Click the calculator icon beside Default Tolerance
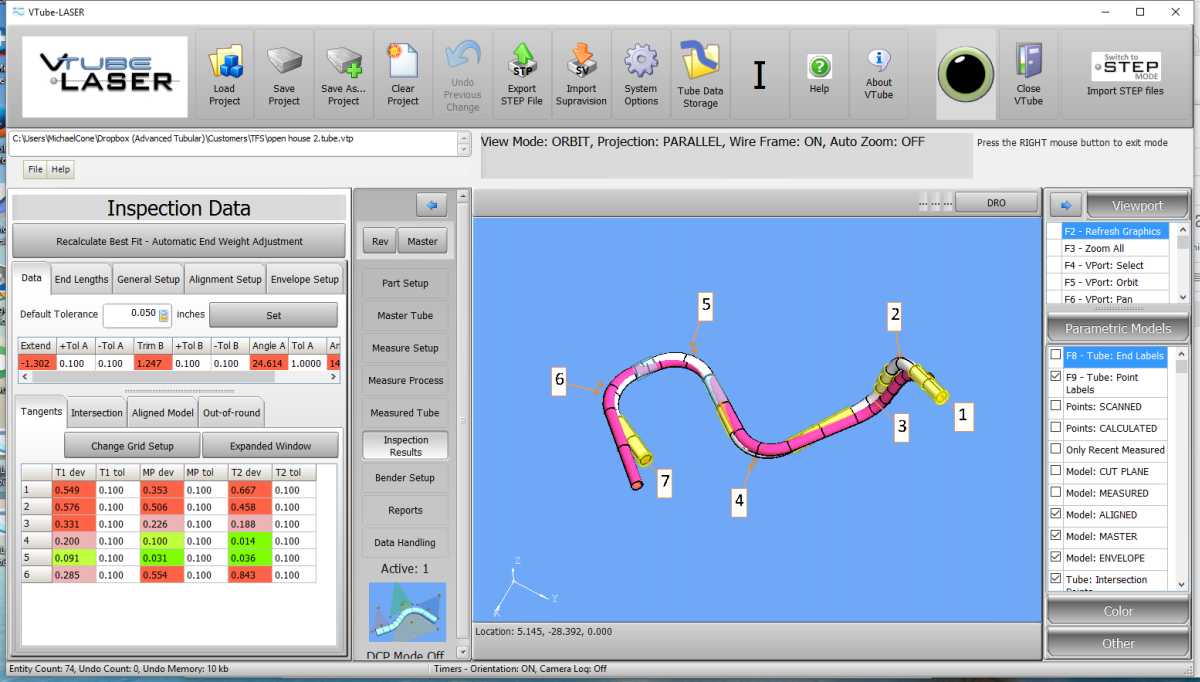The width and height of the screenshot is (1200, 682). [164, 315]
